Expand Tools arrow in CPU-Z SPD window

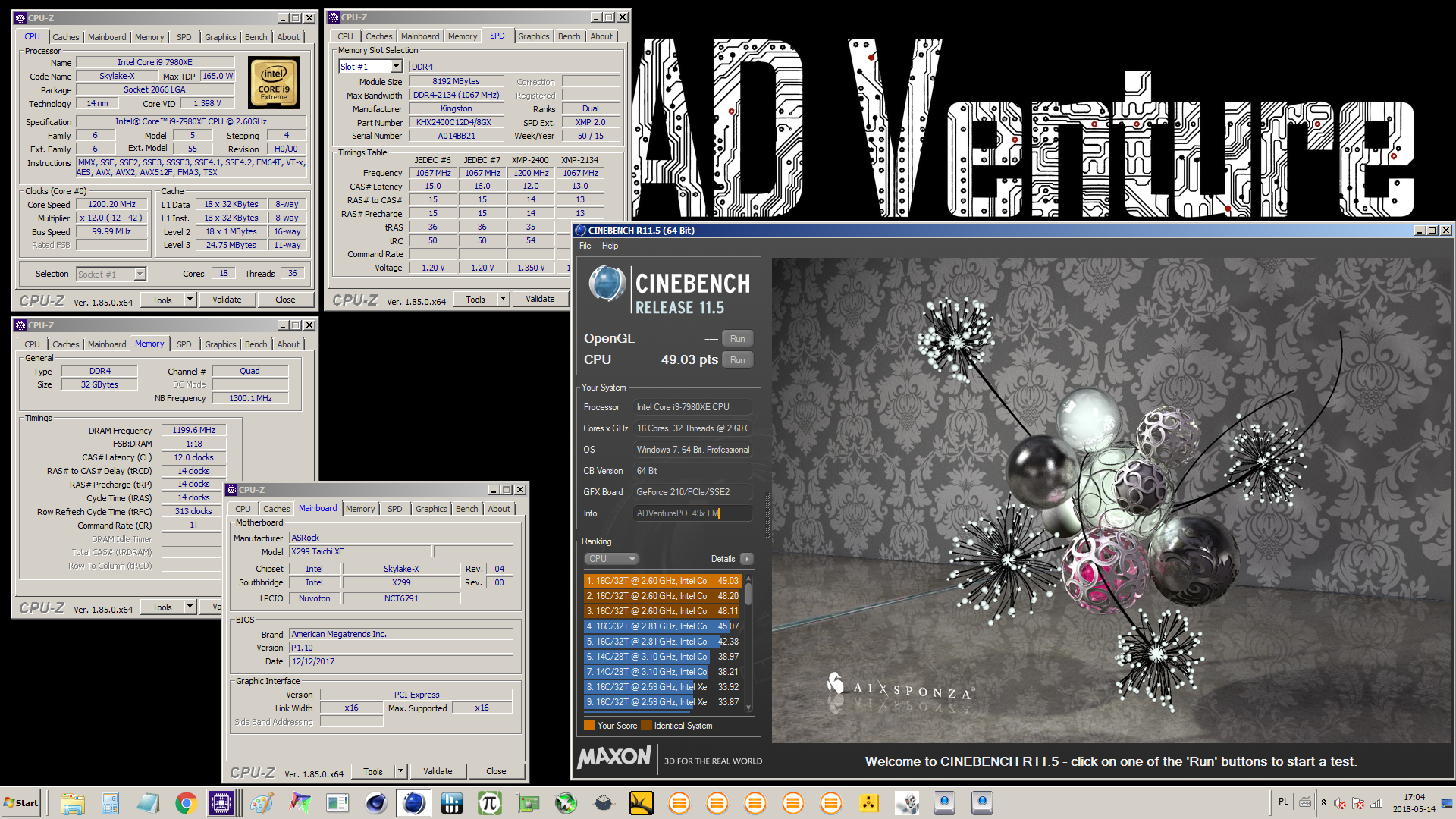503,299
